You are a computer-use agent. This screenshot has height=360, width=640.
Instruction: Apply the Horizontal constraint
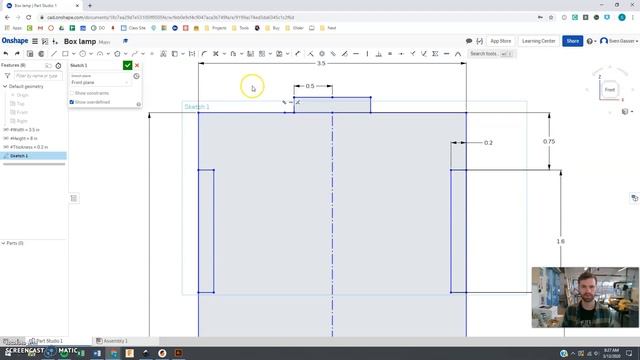[x=356, y=53]
